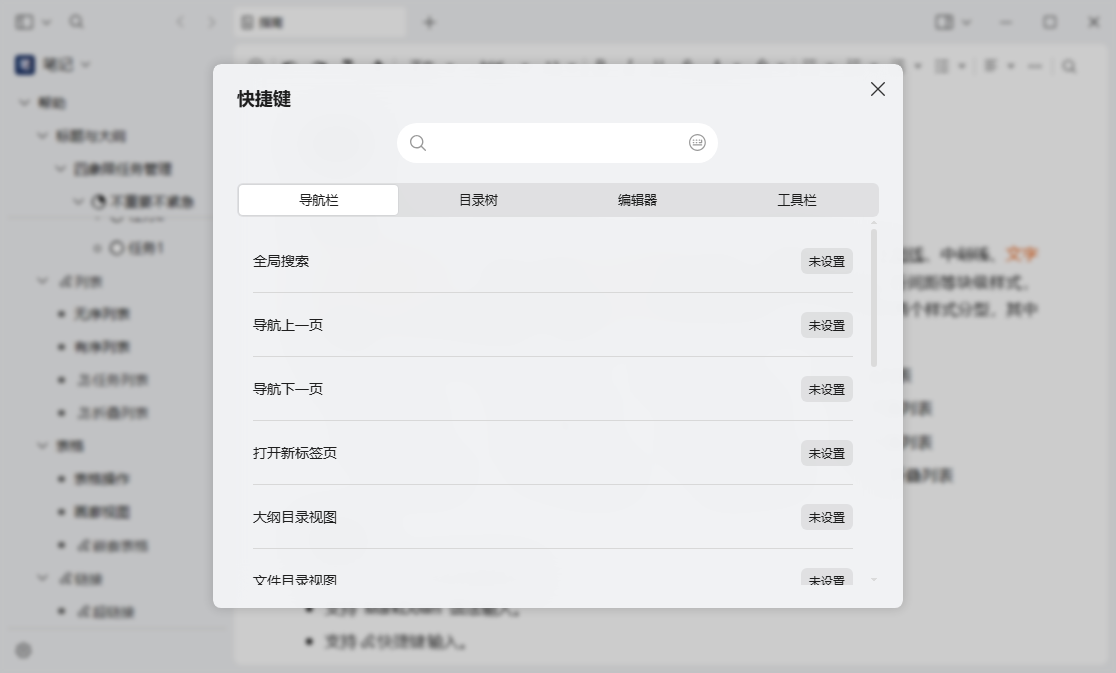Click the keyboard icon in the shortcut search box
Screen dimensions: 1116x673
pyautogui.click(x=697, y=142)
